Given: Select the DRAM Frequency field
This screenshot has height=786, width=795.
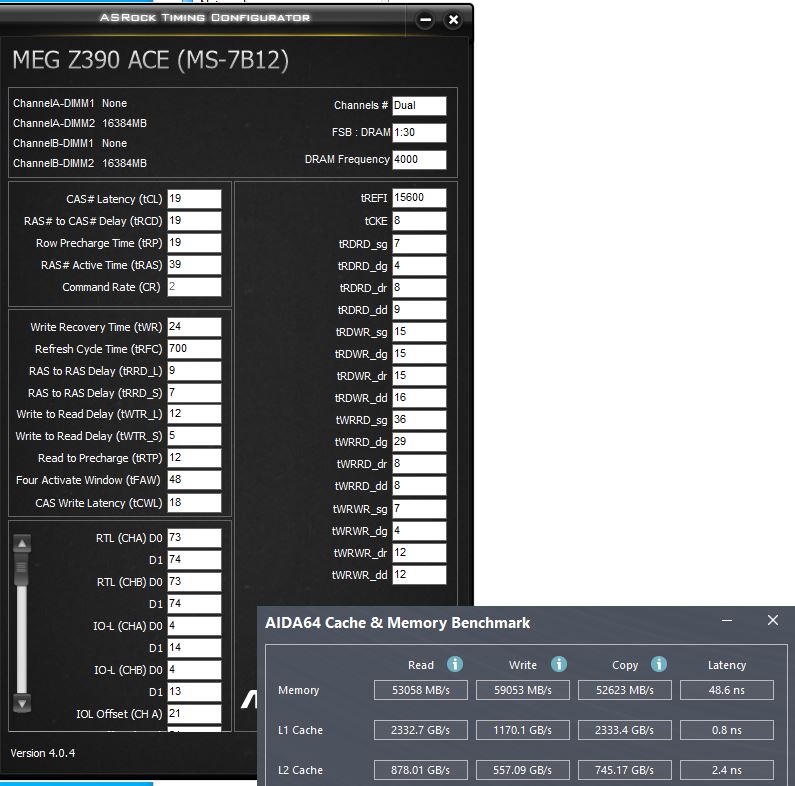Looking at the screenshot, I should click(x=419, y=159).
